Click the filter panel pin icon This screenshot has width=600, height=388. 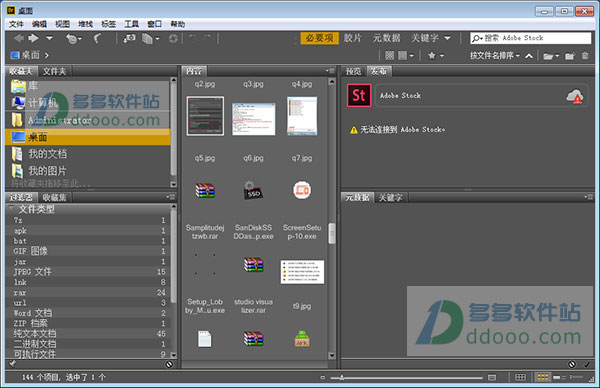pos(13,364)
